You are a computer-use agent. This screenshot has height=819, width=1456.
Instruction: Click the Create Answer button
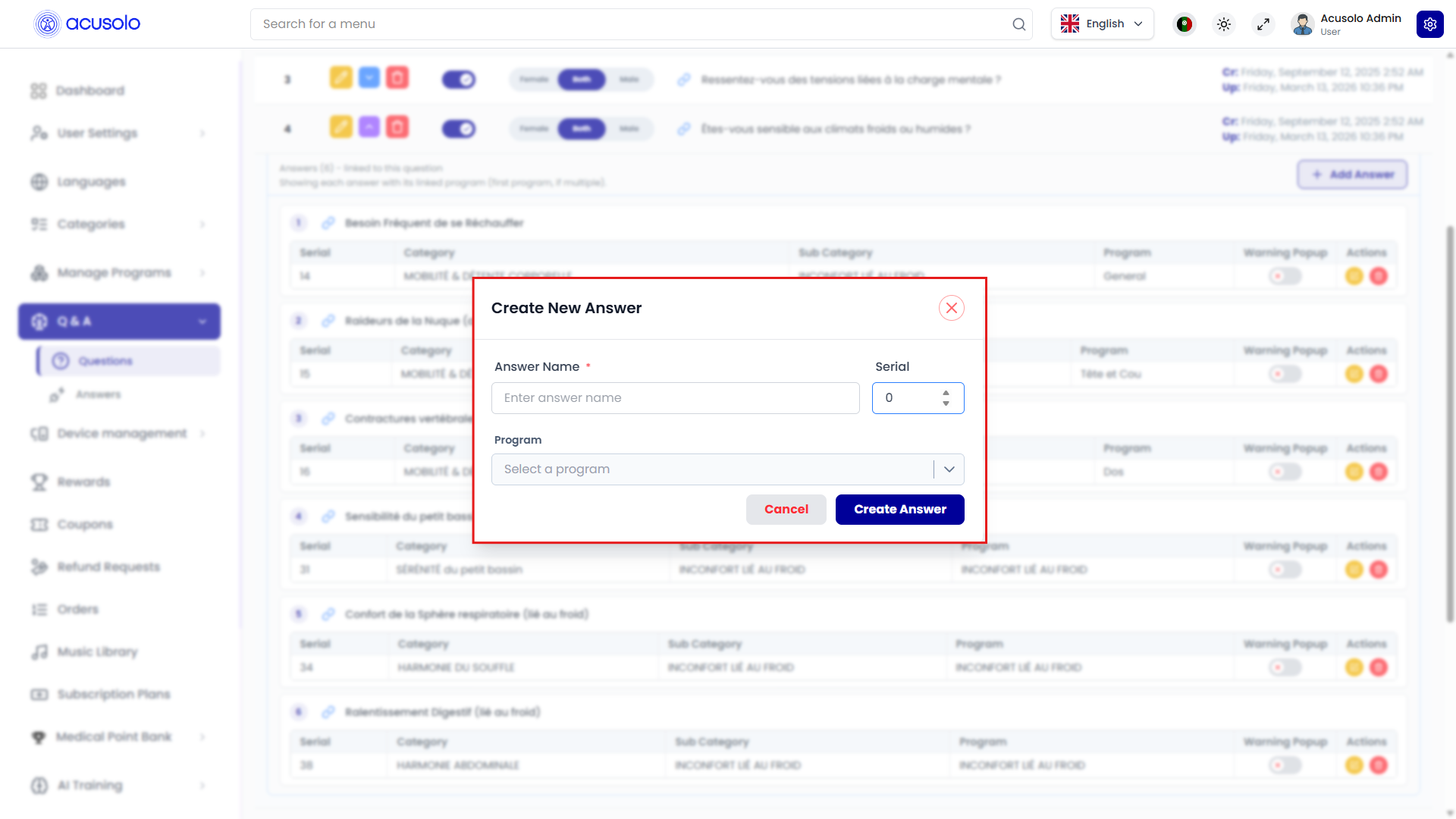click(x=899, y=510)
